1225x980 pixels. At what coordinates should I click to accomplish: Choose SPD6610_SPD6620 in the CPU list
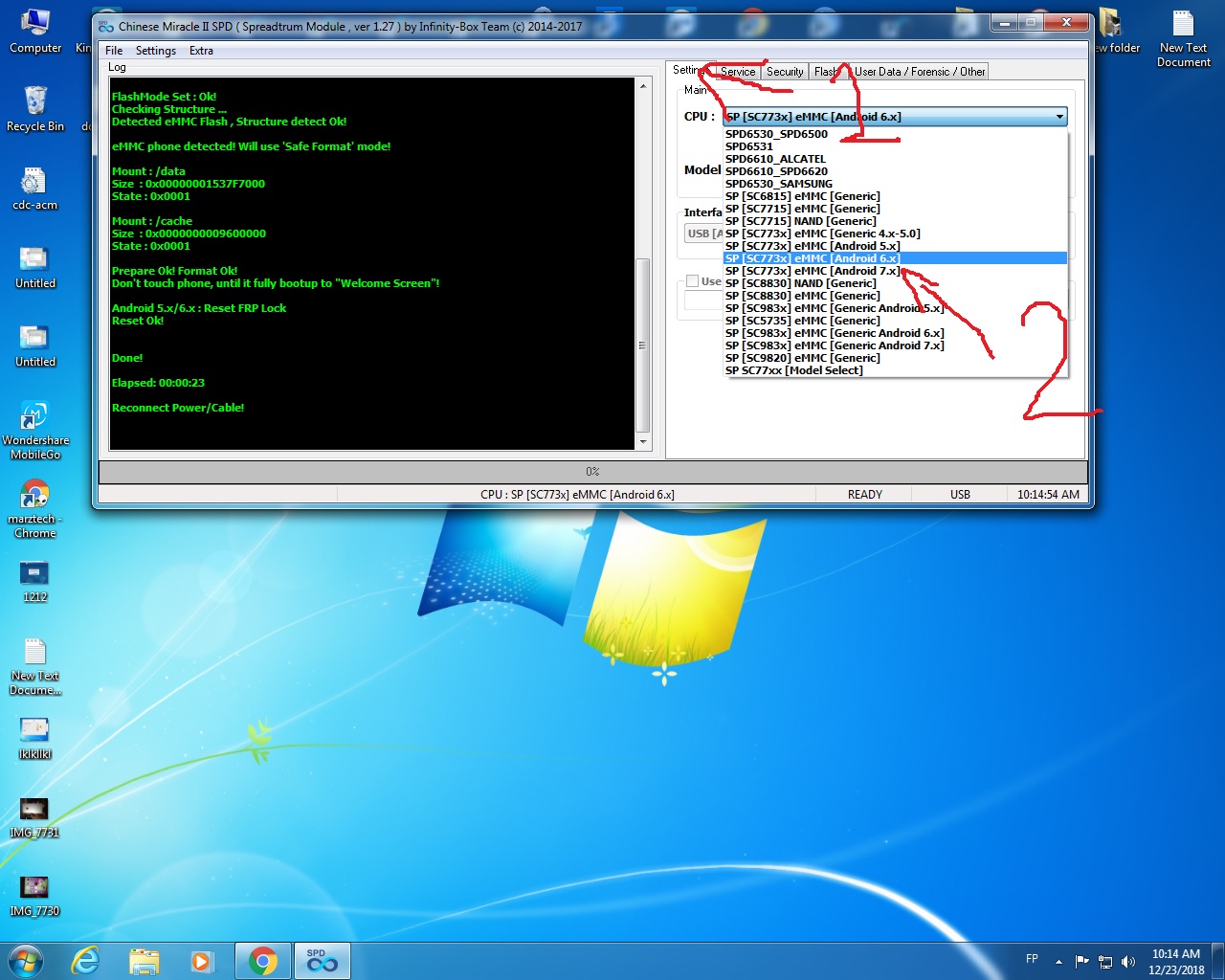click(895, 171)
